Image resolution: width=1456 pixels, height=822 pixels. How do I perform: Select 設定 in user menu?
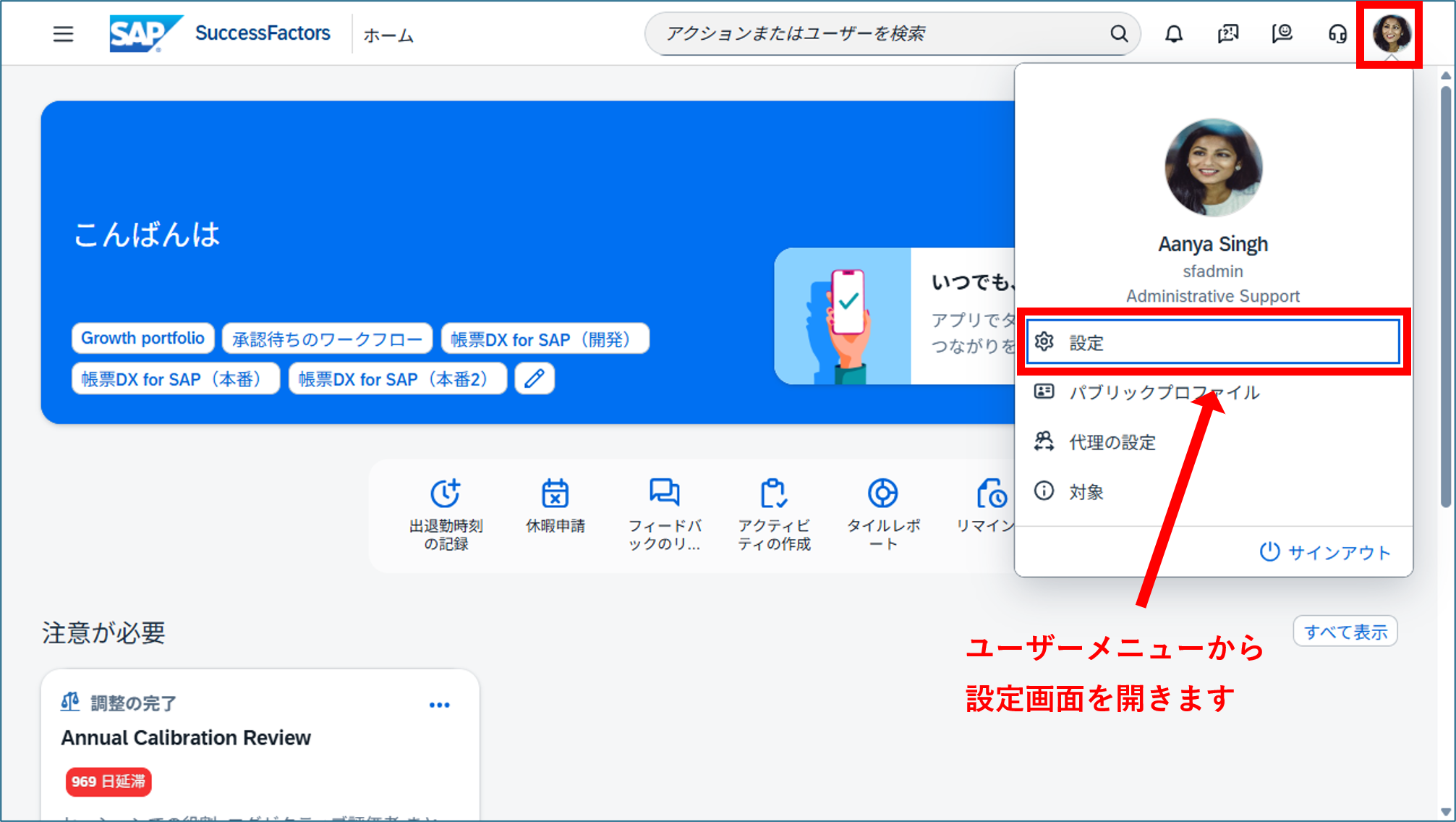click(x=1213, y=342)
